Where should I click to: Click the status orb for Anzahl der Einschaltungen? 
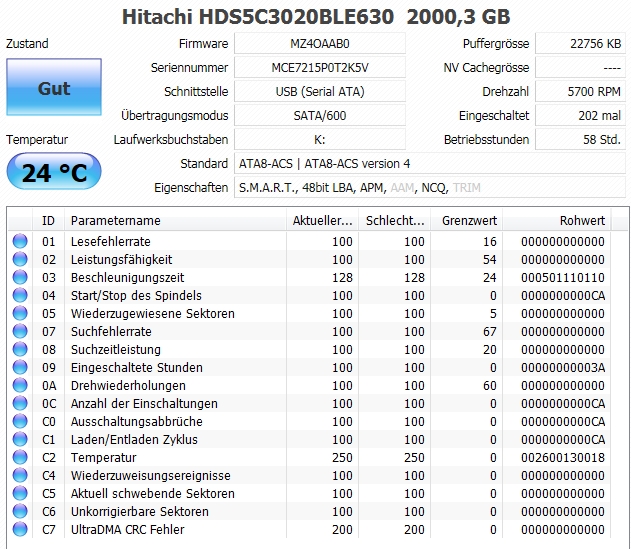pyautogui.click(x=20, y=403)
